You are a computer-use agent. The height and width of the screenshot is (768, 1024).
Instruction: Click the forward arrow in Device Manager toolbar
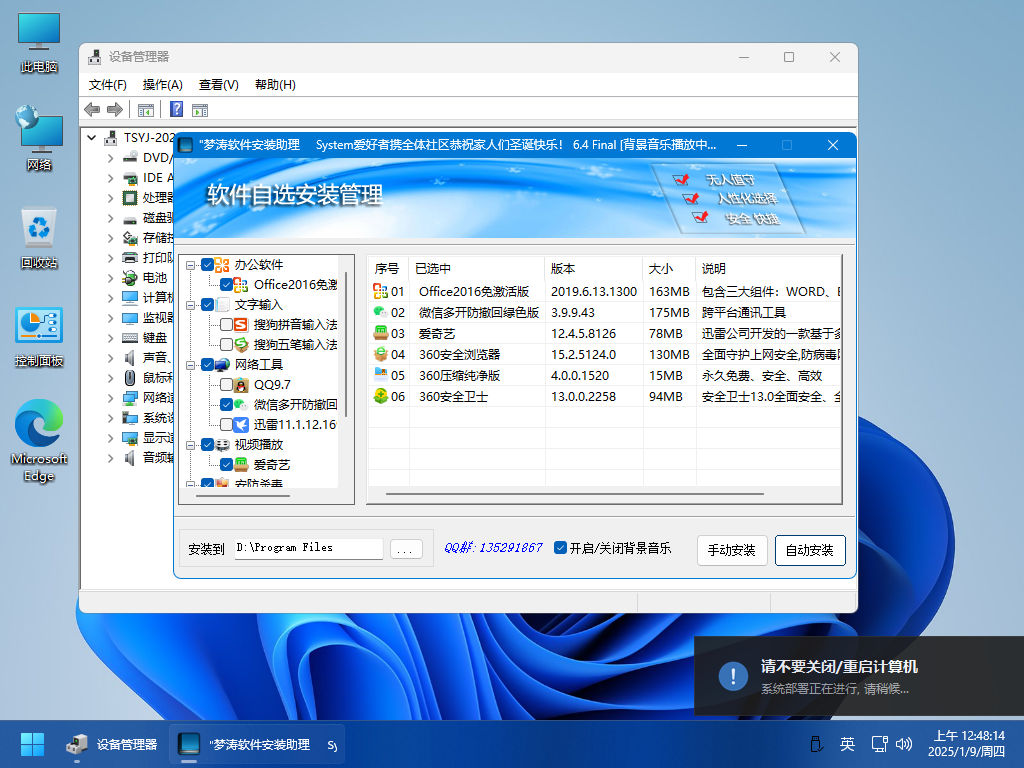(115, 110)
